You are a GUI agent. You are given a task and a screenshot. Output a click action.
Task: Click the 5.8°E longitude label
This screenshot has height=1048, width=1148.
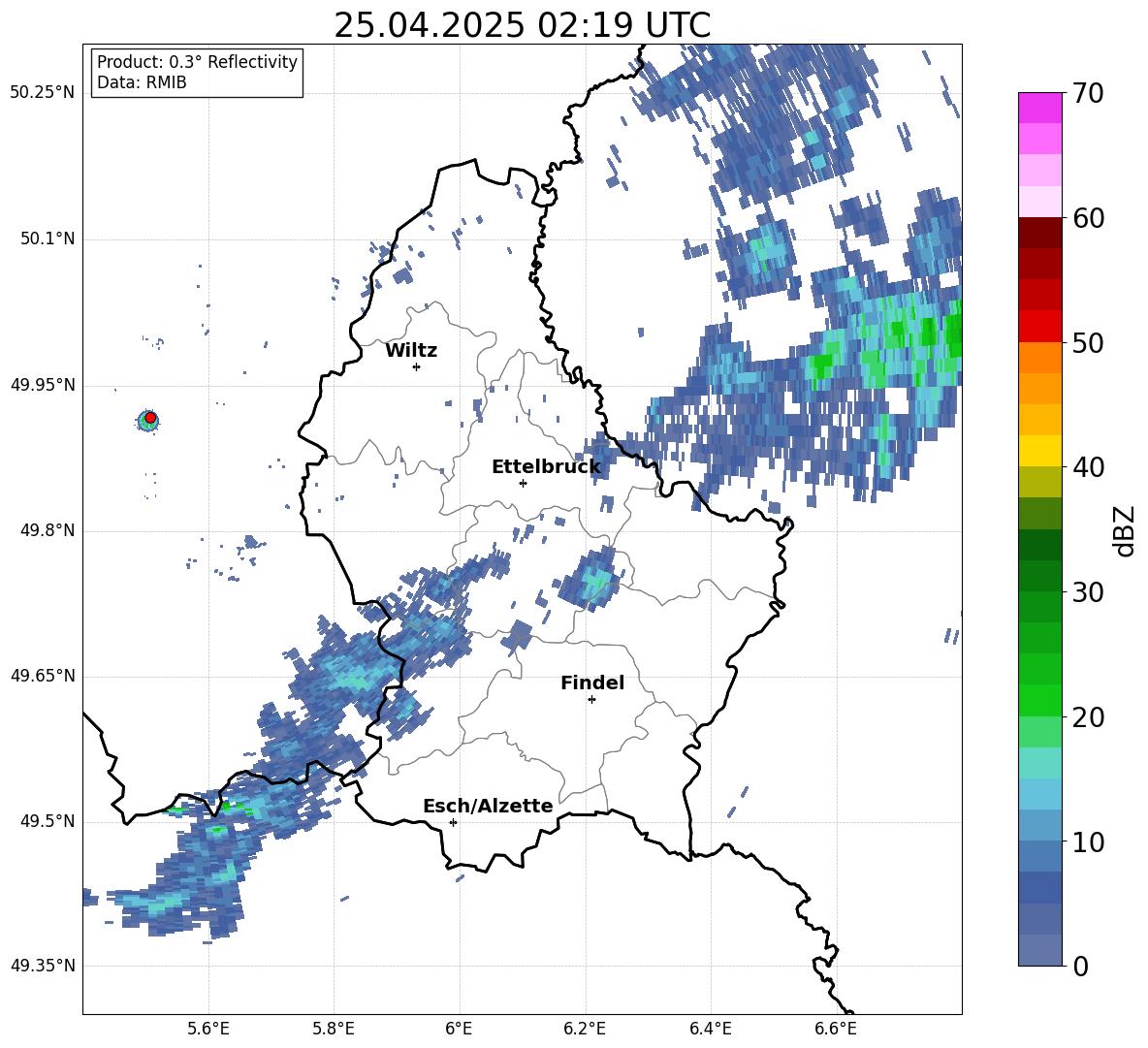point(334,1029)
